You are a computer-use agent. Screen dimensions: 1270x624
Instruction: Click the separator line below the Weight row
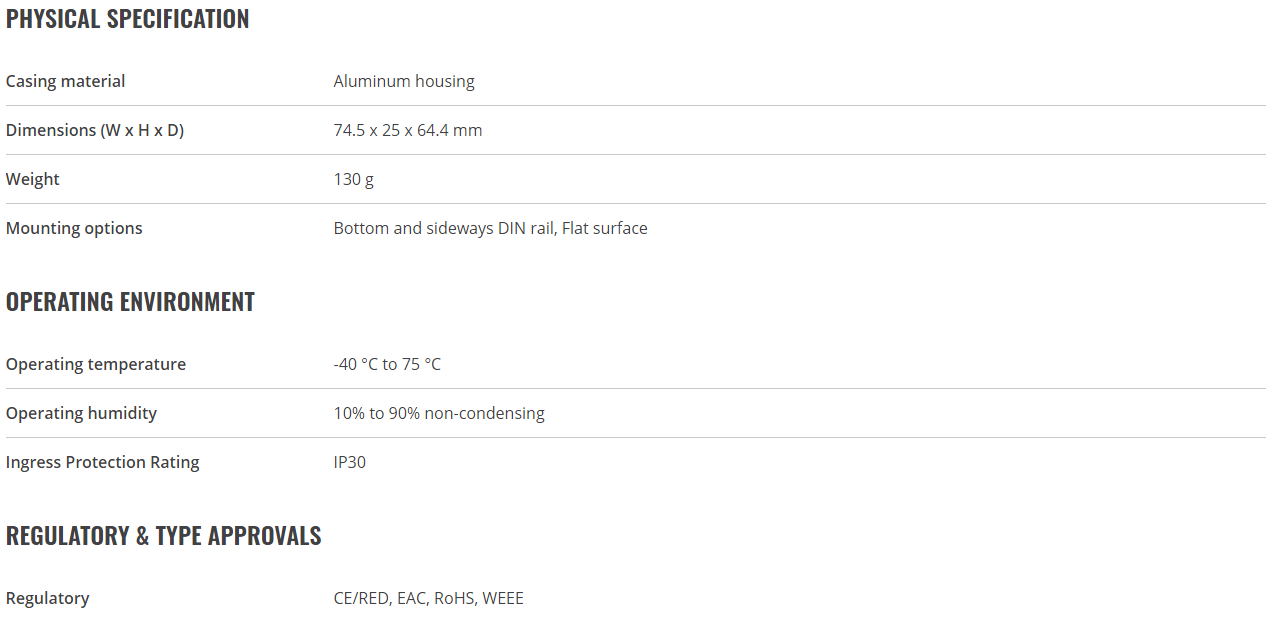(x=636, y=204)
